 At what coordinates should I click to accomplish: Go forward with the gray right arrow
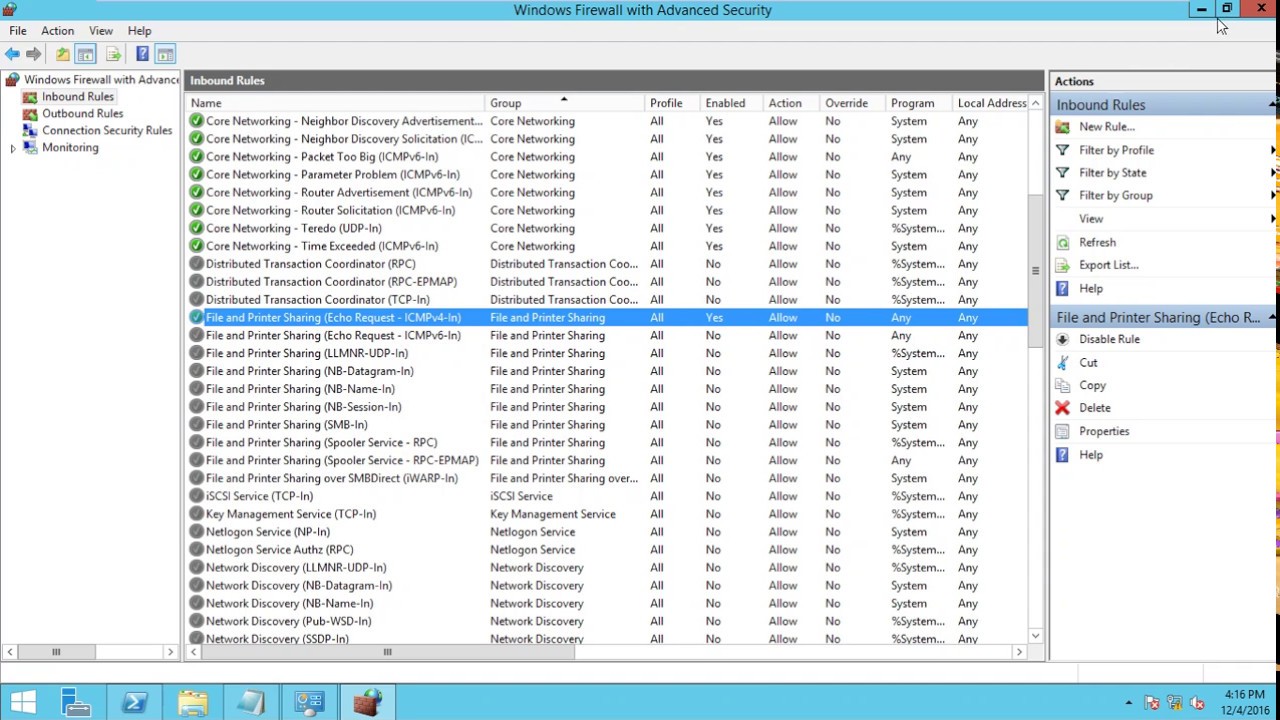(34, 54)
